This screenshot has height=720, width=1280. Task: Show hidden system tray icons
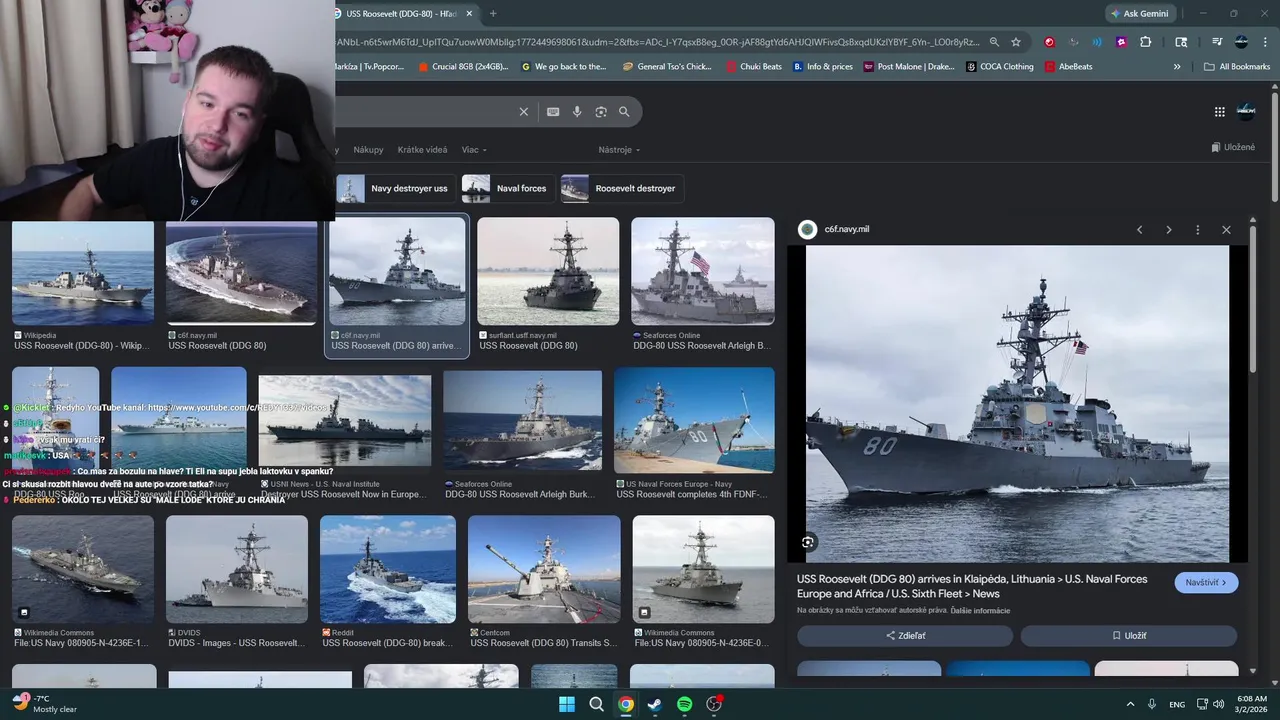click(1130, 704)
